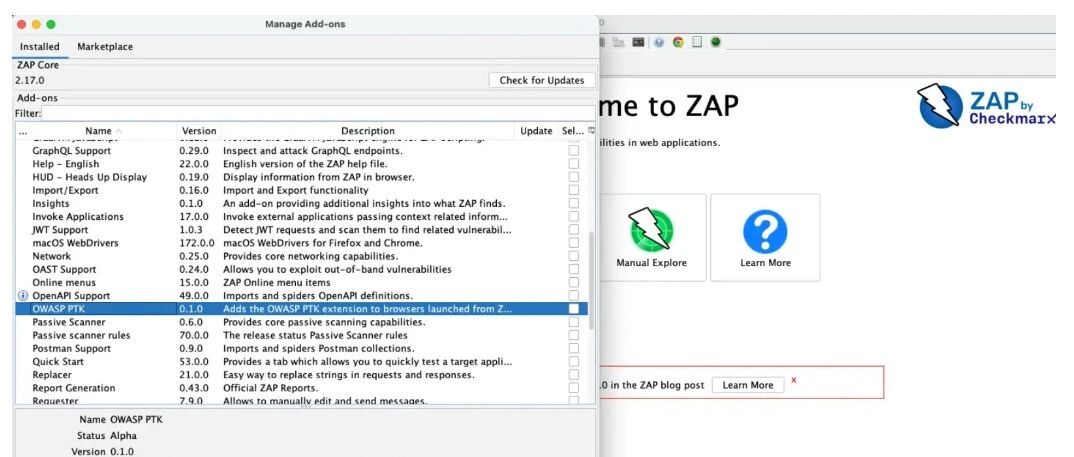
Task: Tick checkbox for Quick Start row
Action: [x=573, y=362]
